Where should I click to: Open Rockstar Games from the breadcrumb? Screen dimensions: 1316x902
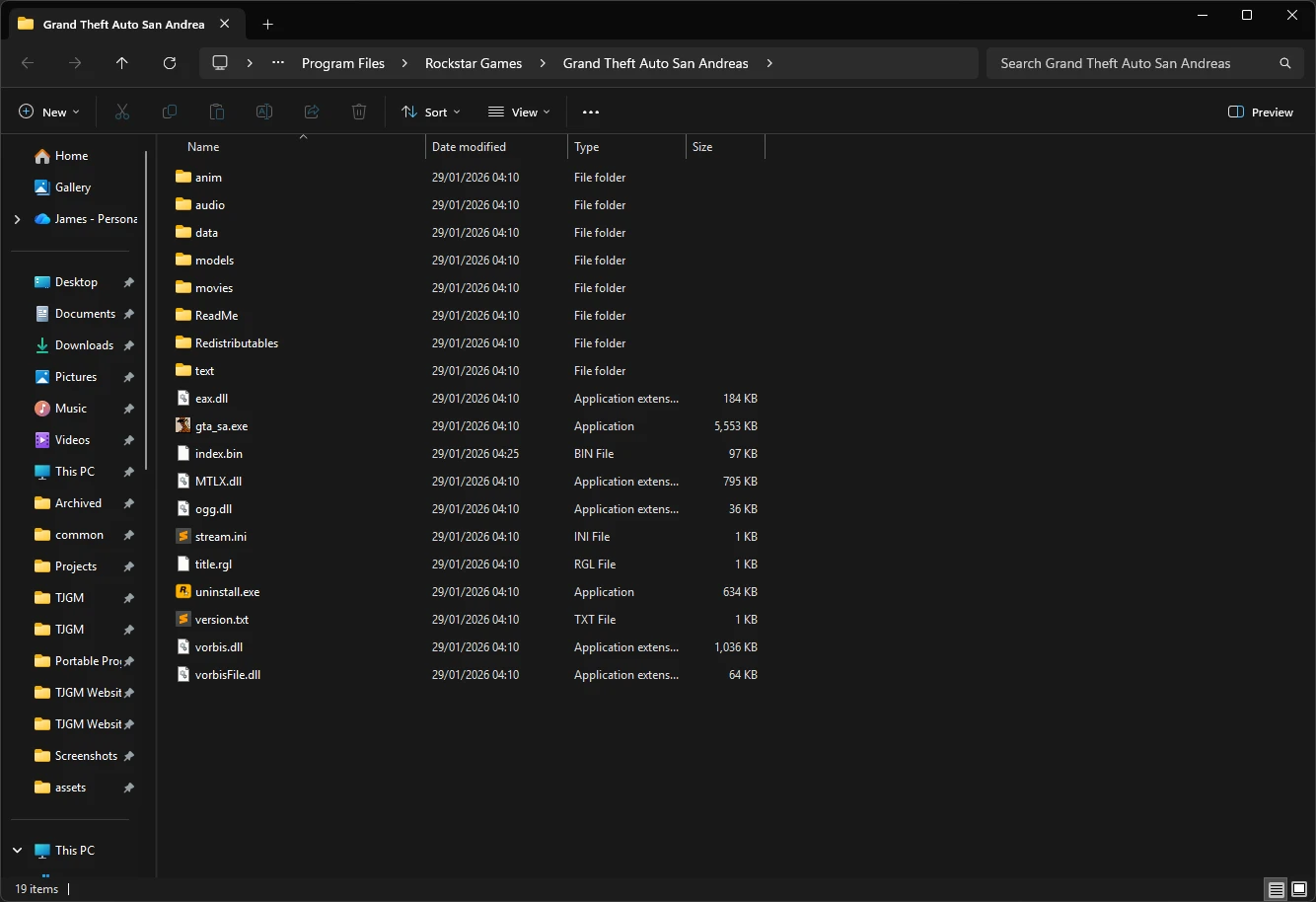pos(474,62)
